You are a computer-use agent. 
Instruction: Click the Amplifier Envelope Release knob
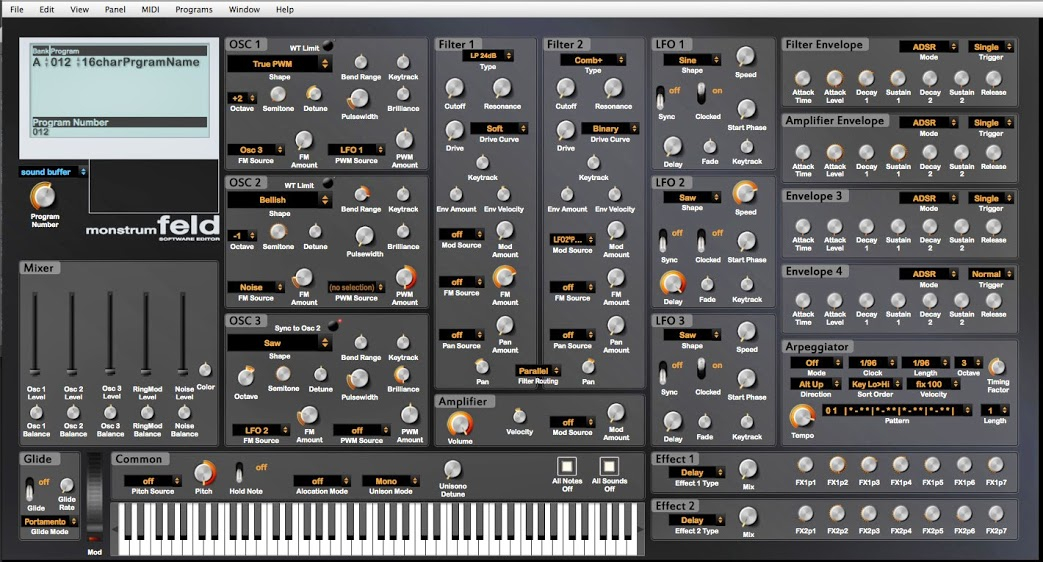point(993,152)
